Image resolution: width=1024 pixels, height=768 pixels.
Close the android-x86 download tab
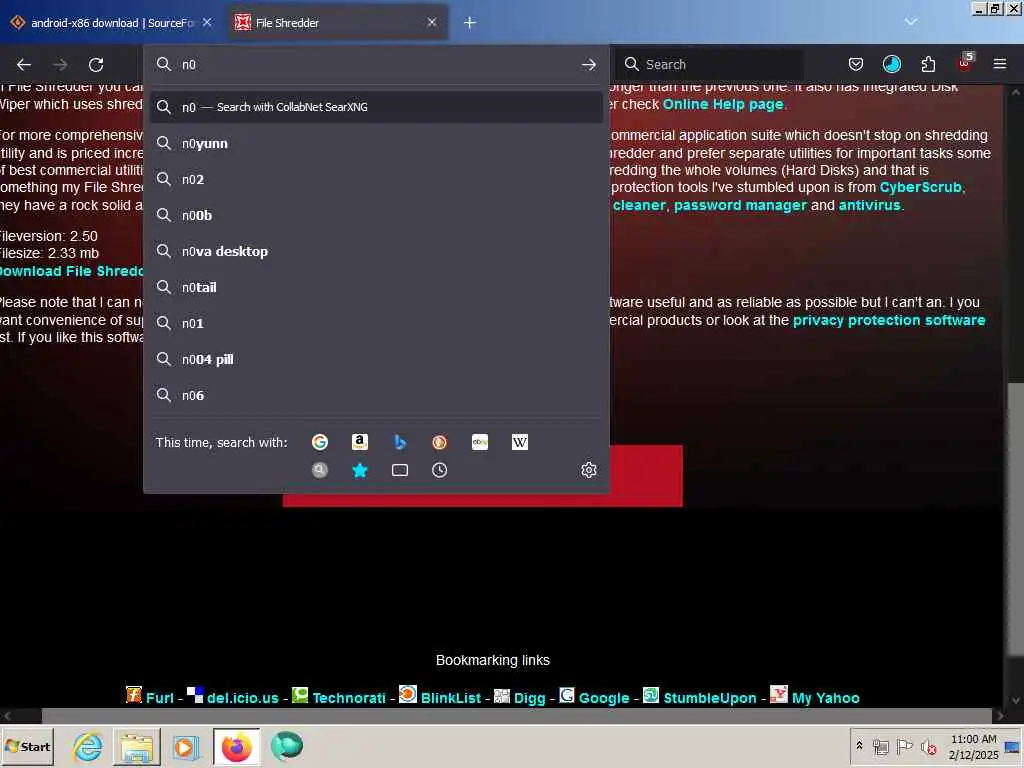(x=207, y=22)
